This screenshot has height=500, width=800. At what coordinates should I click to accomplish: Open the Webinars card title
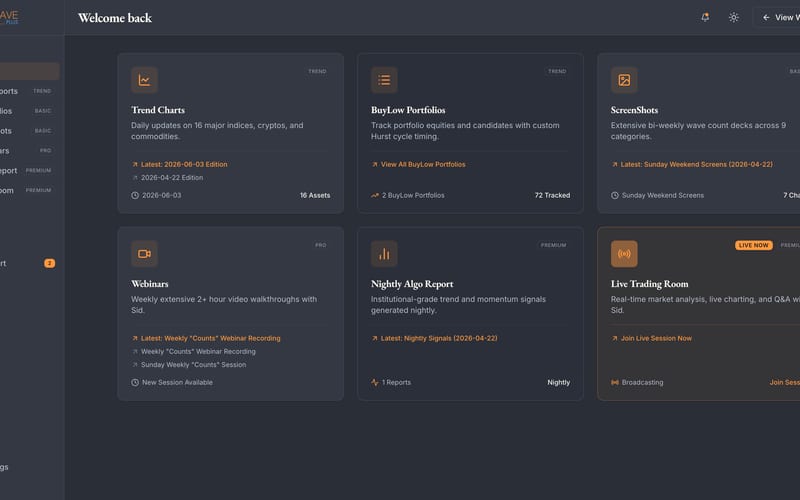click(x=149, y=284)
